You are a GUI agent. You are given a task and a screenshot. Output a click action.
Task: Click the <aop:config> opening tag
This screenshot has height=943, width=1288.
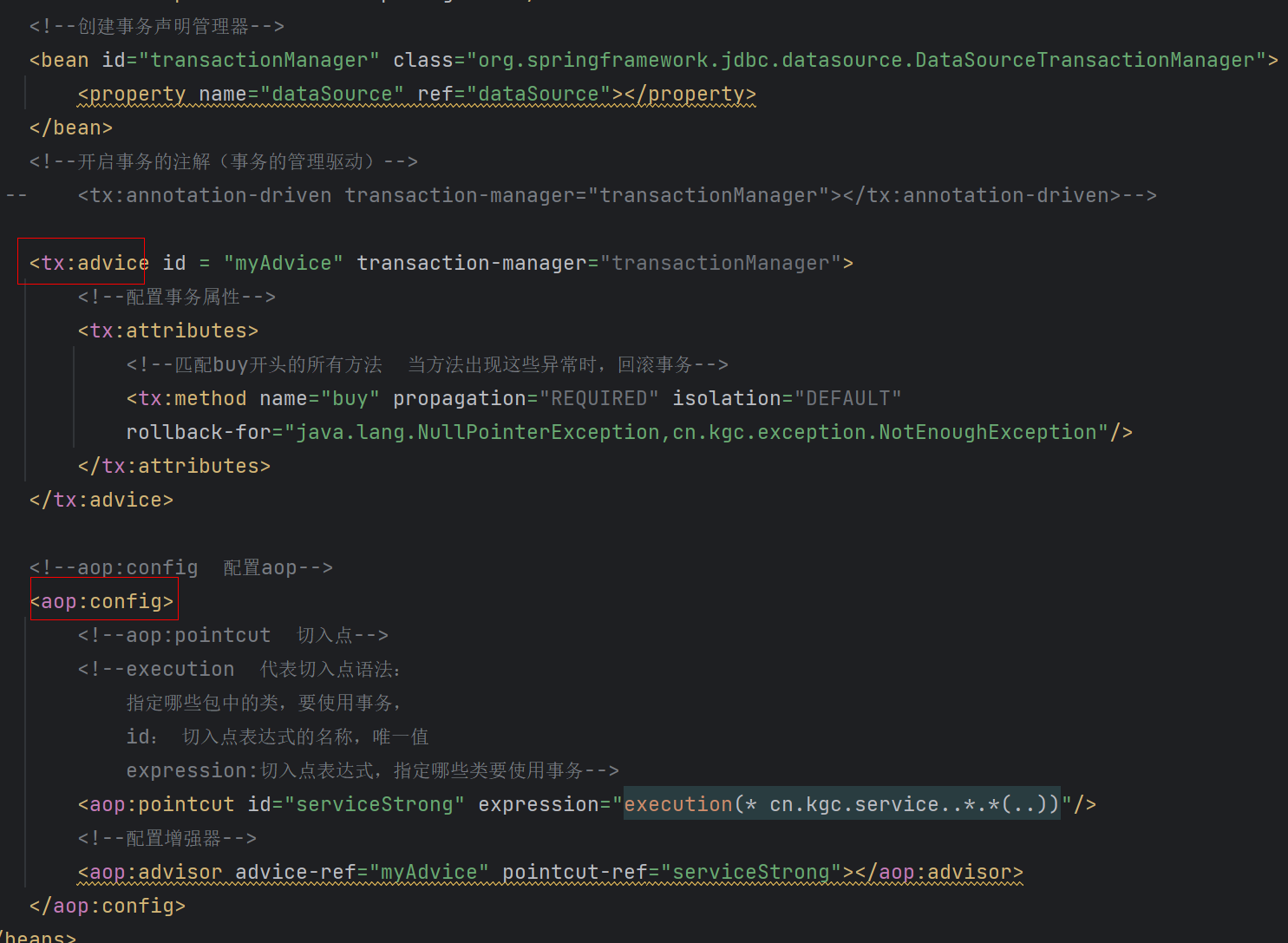(x=101, y=601)
